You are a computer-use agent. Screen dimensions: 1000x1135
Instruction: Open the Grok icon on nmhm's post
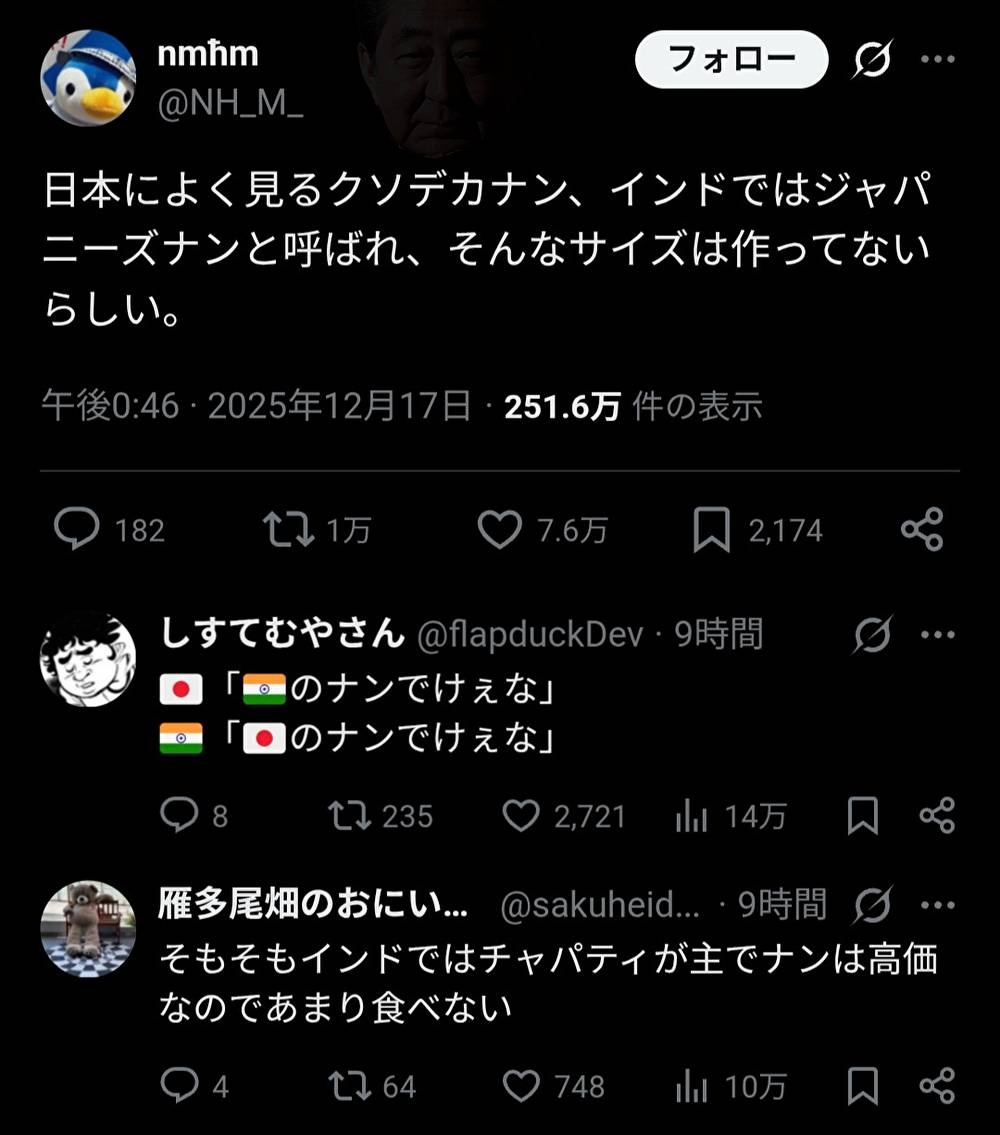tap(872, 61)
